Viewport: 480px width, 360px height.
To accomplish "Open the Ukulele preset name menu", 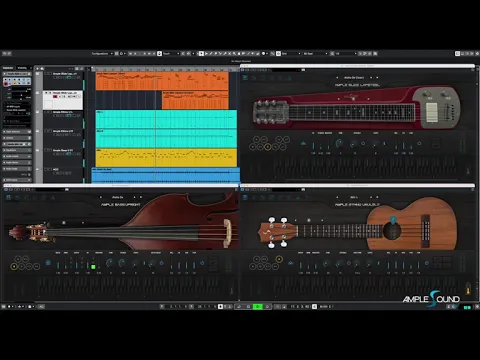I will tap(354, 197).
